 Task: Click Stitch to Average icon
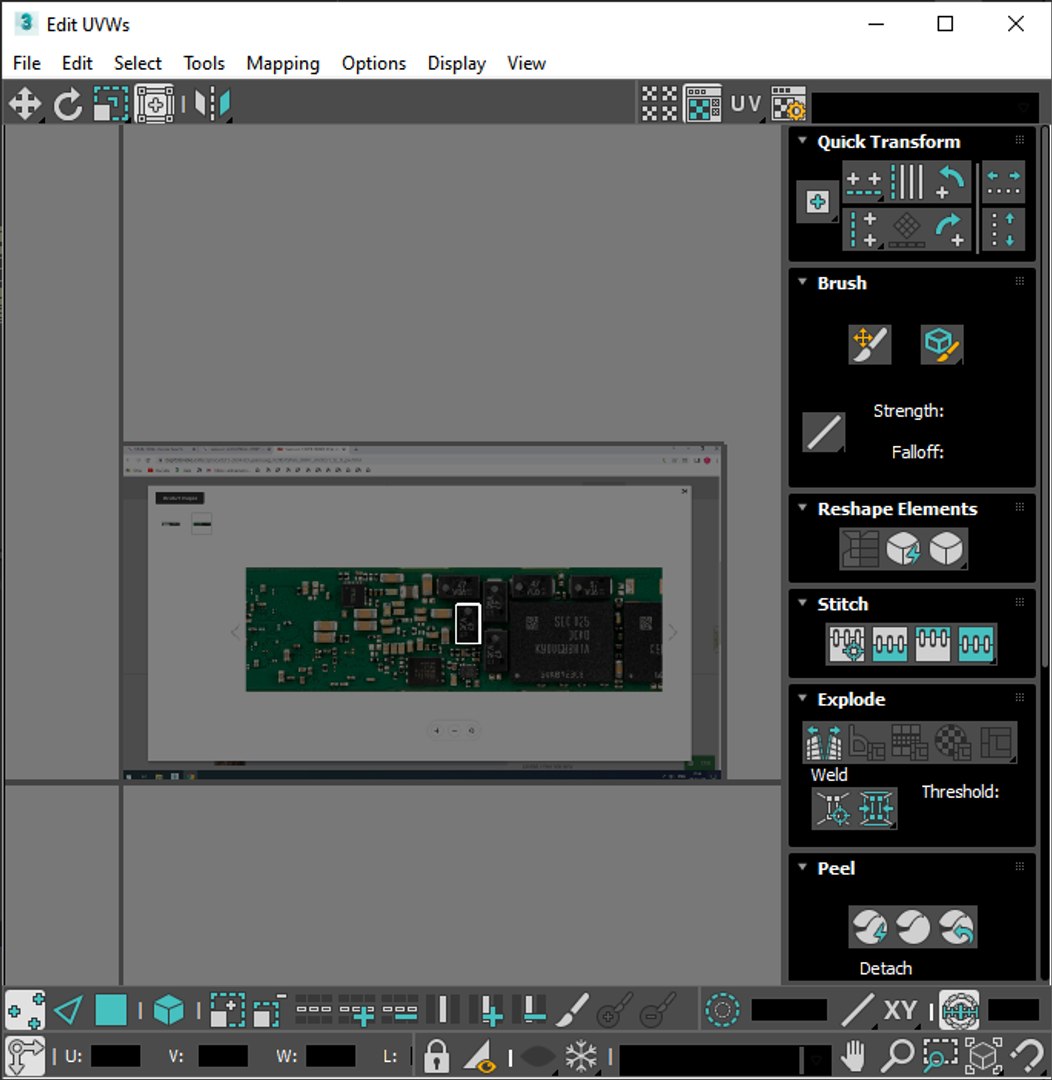889,644
